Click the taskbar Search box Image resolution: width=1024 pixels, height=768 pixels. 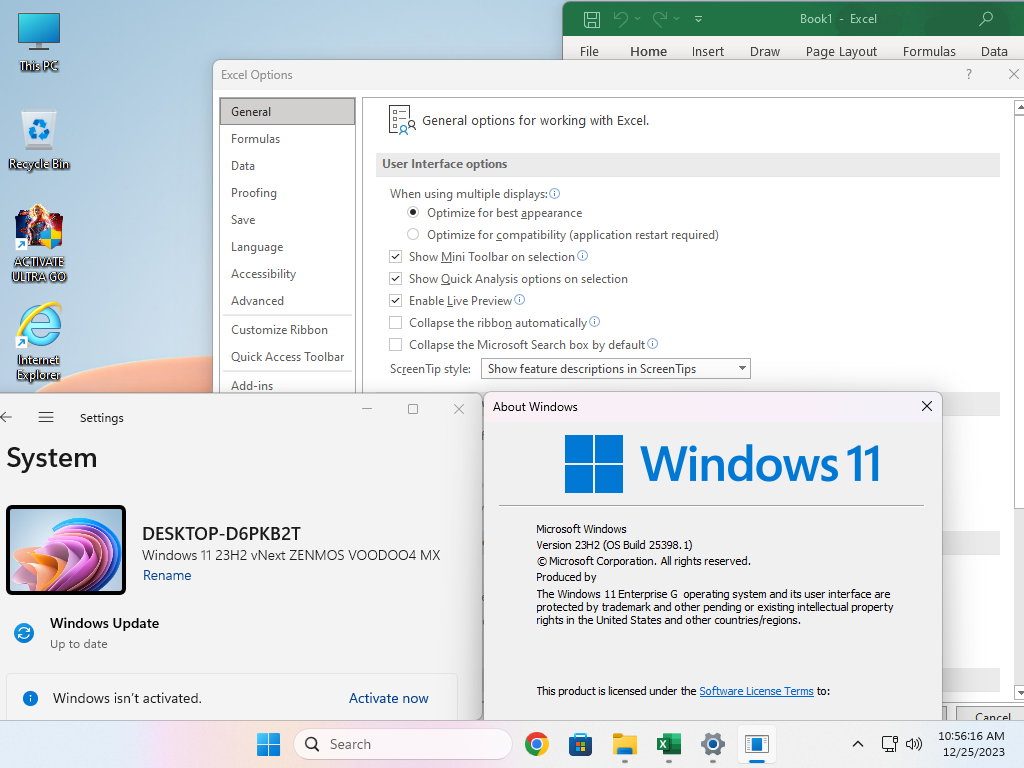coord(402,744)
